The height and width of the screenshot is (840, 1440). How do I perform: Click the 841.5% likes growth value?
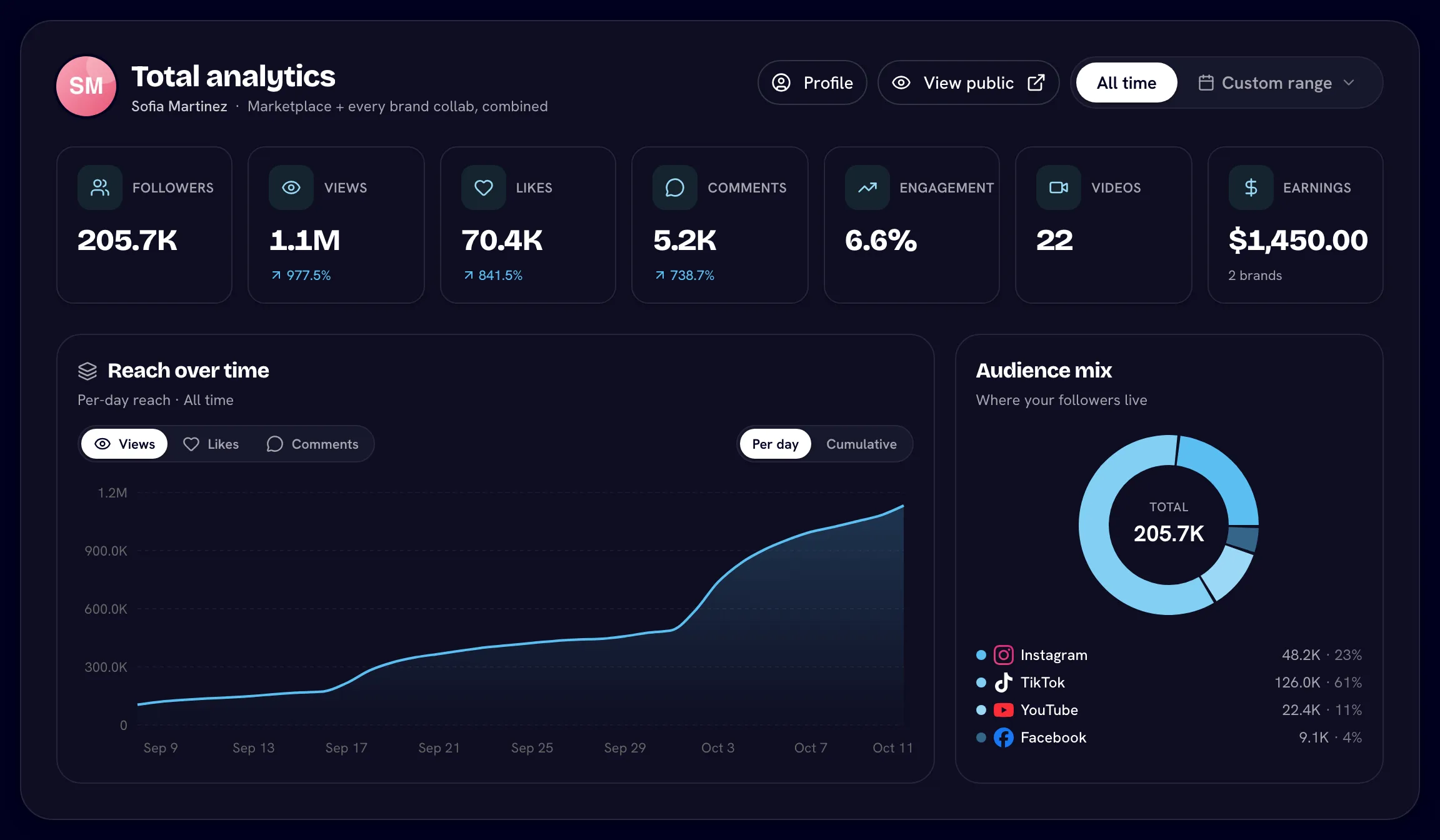pyautogui.click(x=501, y=275)
